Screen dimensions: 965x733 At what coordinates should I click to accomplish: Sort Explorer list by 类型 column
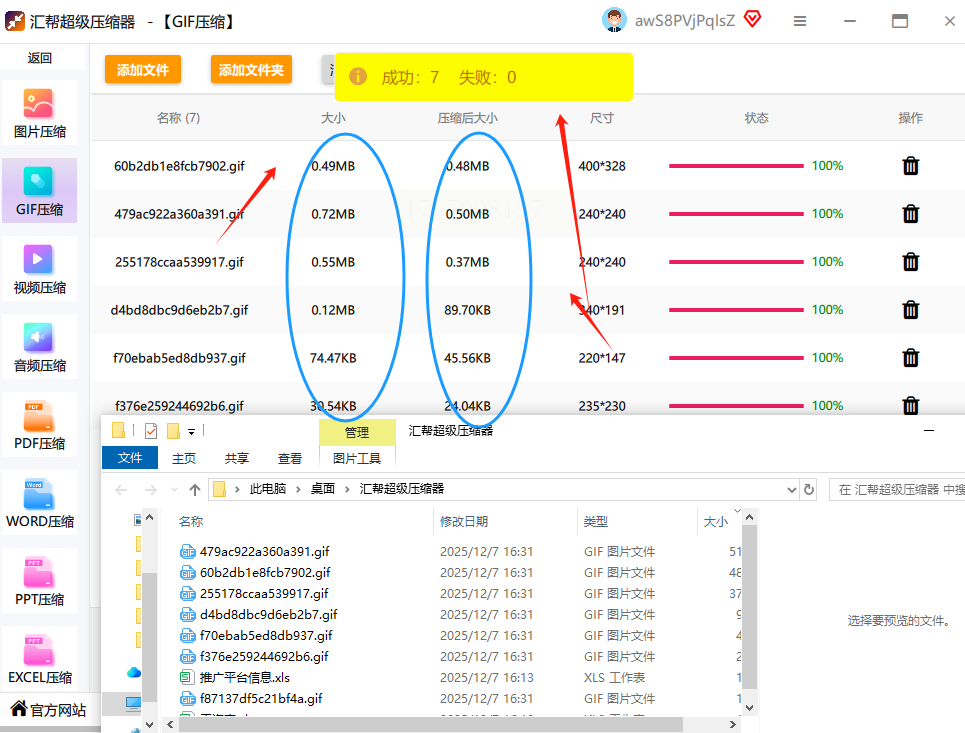point(596,522)
